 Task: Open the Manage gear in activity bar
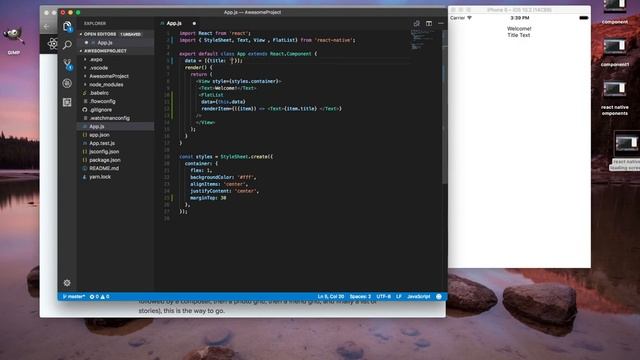click(x=67, y=282)
